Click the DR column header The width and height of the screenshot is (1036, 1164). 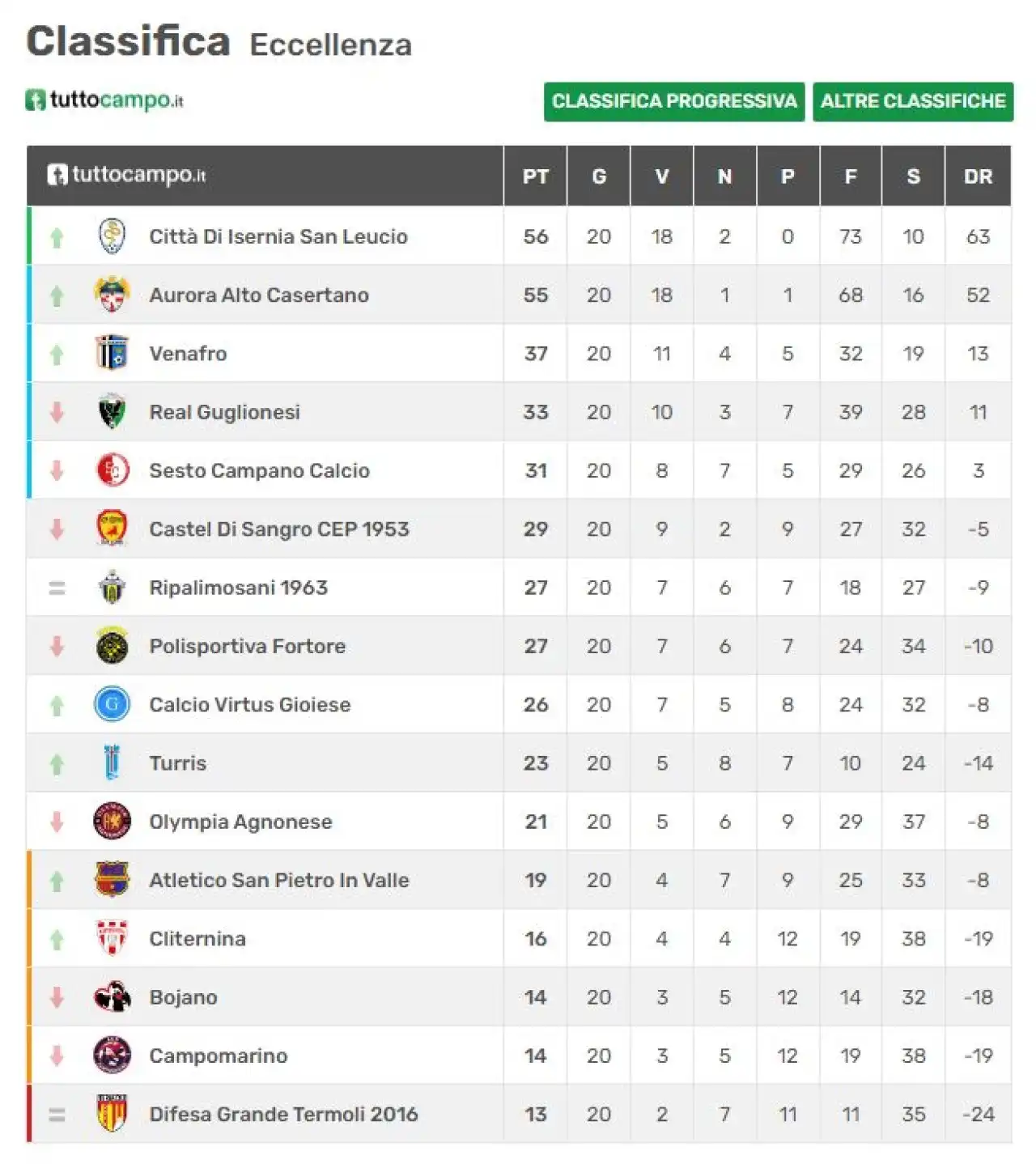click(x=979, y=176)
